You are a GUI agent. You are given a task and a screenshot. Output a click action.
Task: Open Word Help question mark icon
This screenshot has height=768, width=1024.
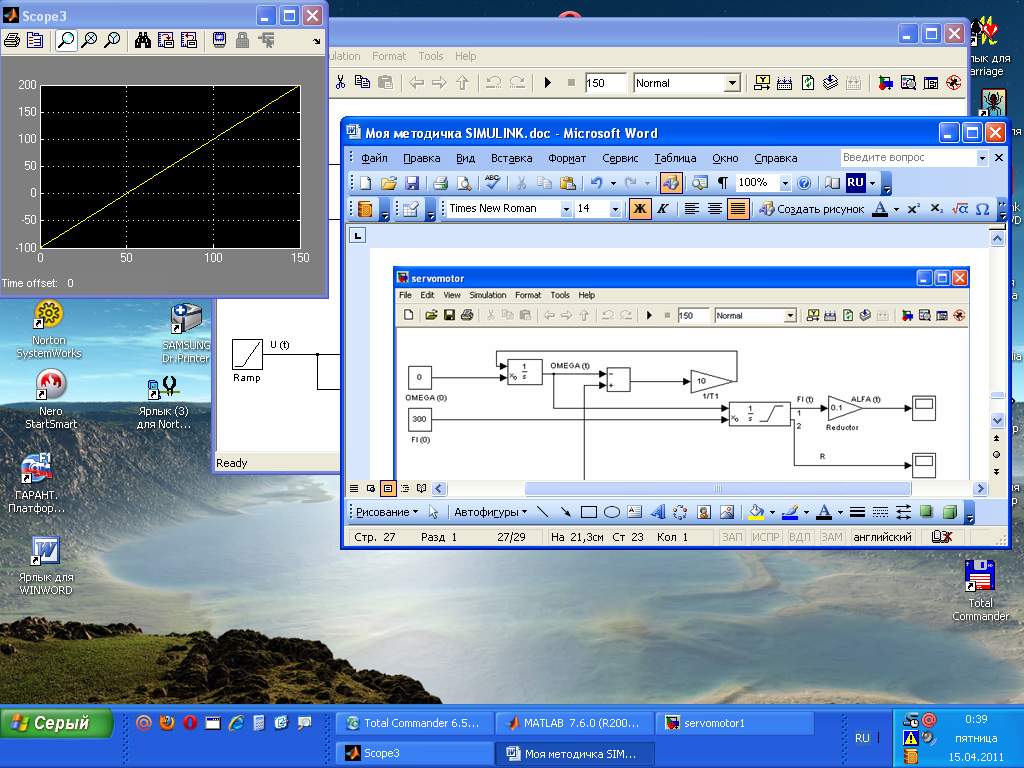coord(804,183)
